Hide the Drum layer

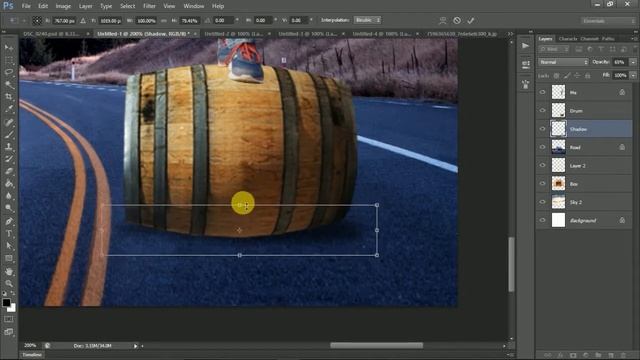(x=542, y=111)
